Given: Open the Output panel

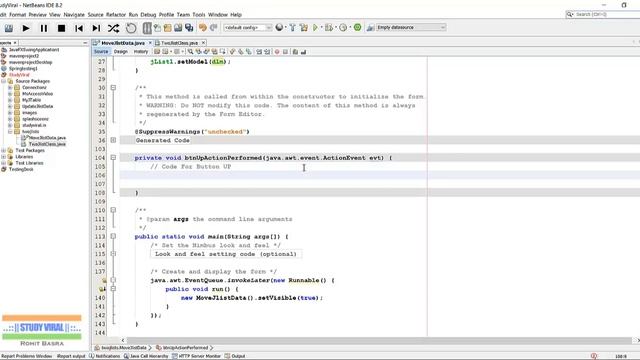Looking at the screenshot, I should (x=235, y=356).
